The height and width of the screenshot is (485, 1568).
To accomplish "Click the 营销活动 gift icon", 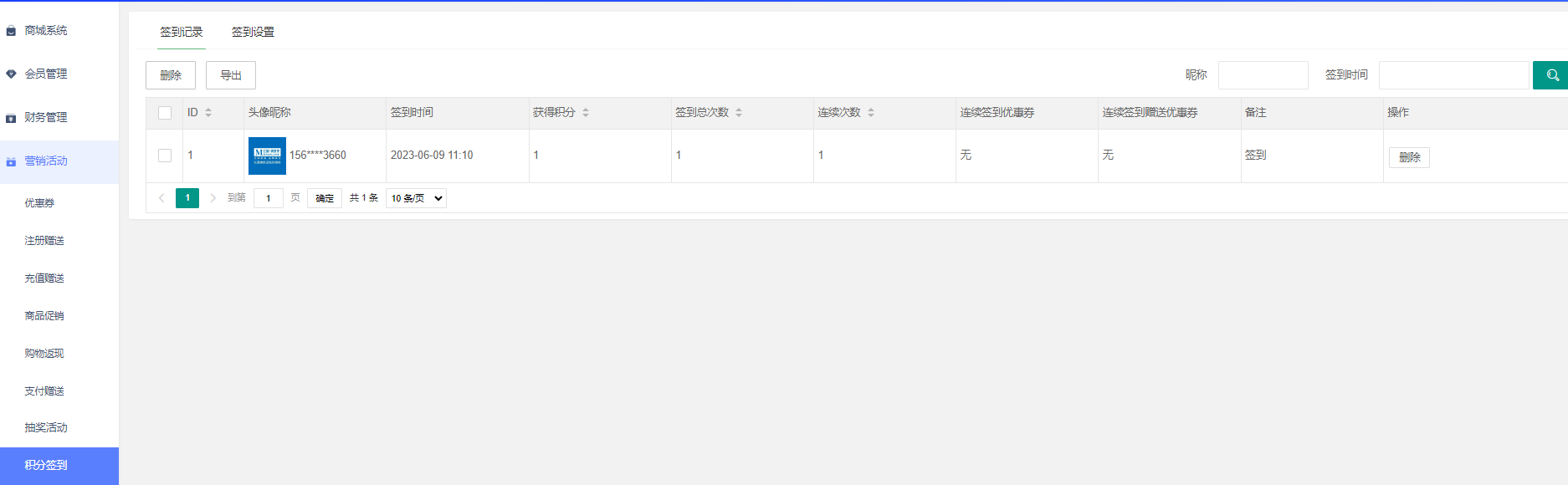I will pos(11,161).
